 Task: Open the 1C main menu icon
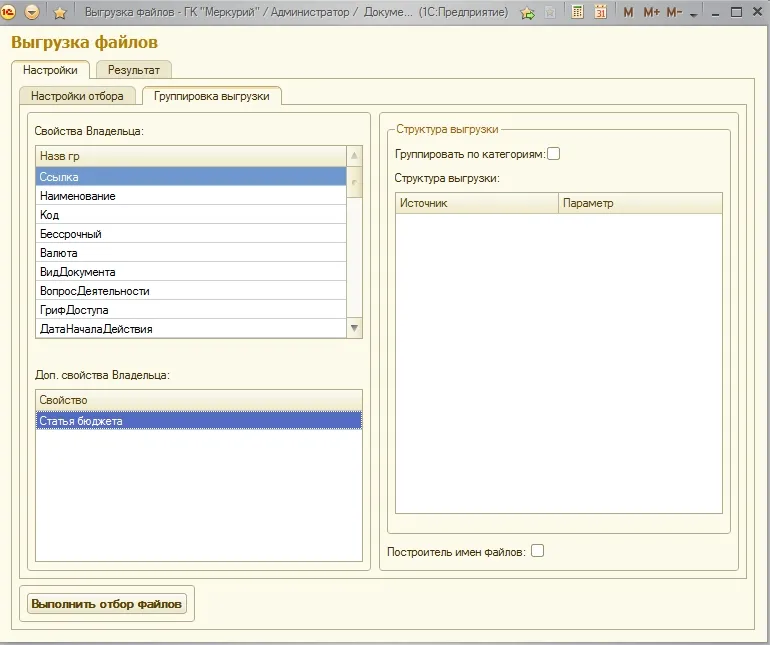tap(8, 12)
